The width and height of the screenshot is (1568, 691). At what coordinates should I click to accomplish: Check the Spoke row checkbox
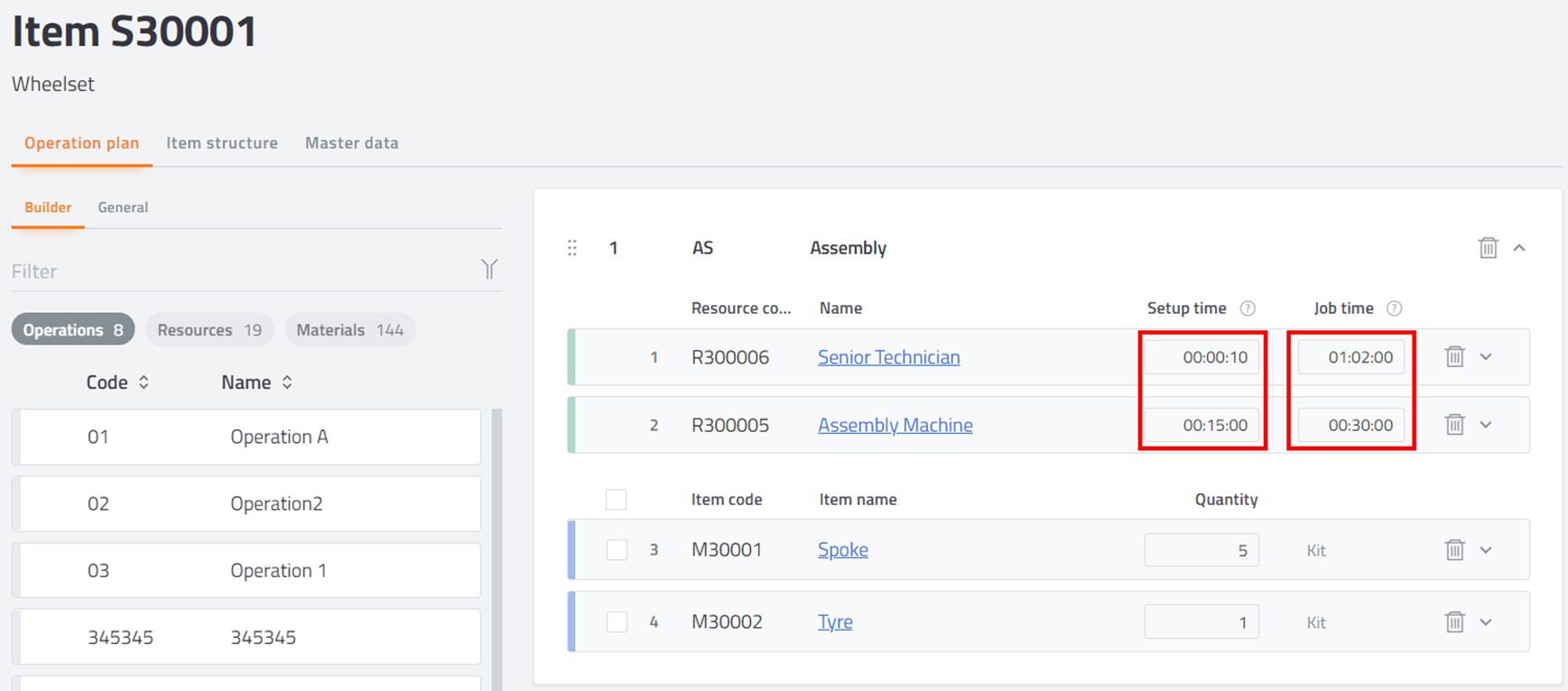[617, 549]
